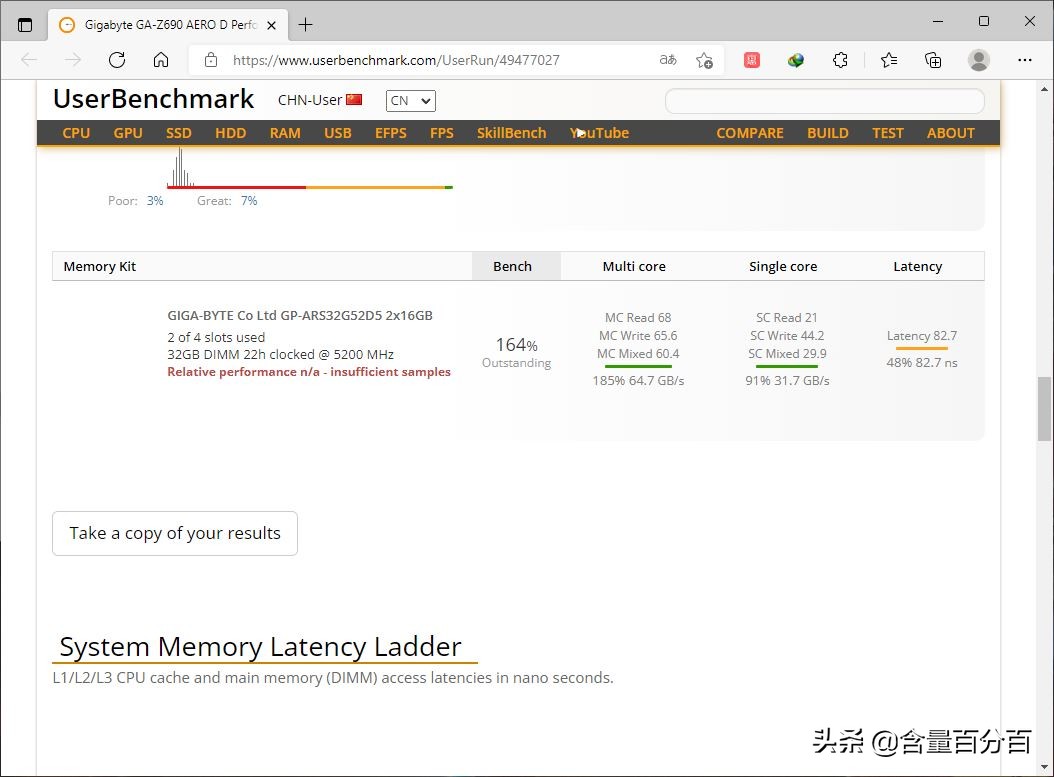Click the browser profile avatar
Viewport: 1054px width, 777px height.
pyautogui.click(x=978, y=60)
